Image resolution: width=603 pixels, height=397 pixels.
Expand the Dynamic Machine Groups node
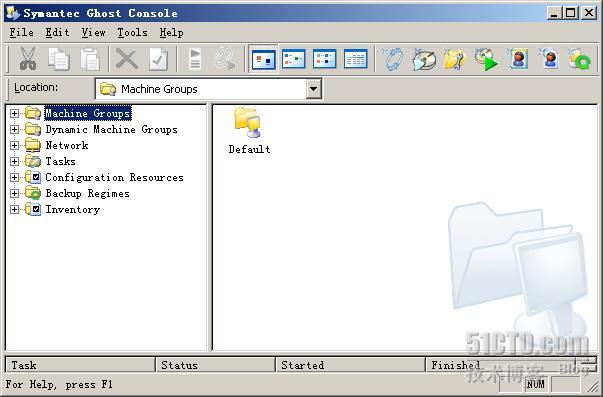tap(14, 129)
